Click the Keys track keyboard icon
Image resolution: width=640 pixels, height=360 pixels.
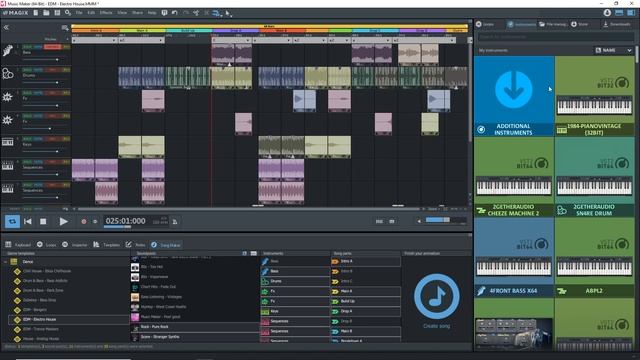click(x=8, y=142)
